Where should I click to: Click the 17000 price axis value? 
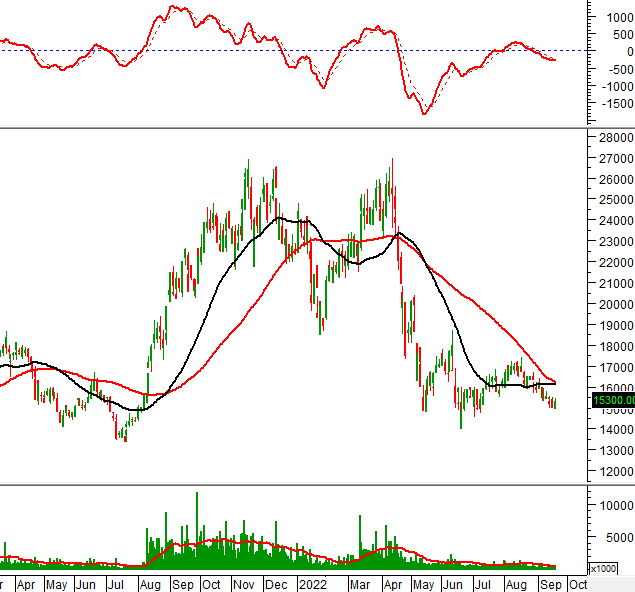[616, 368]
